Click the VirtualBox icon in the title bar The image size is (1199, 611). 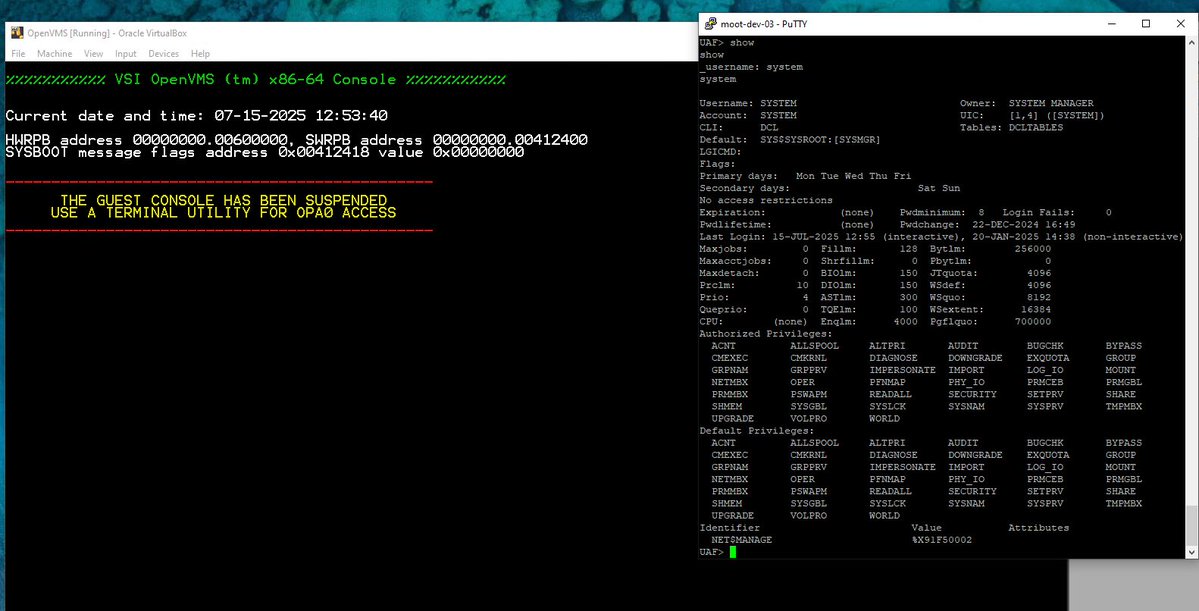tap(17, 33)
